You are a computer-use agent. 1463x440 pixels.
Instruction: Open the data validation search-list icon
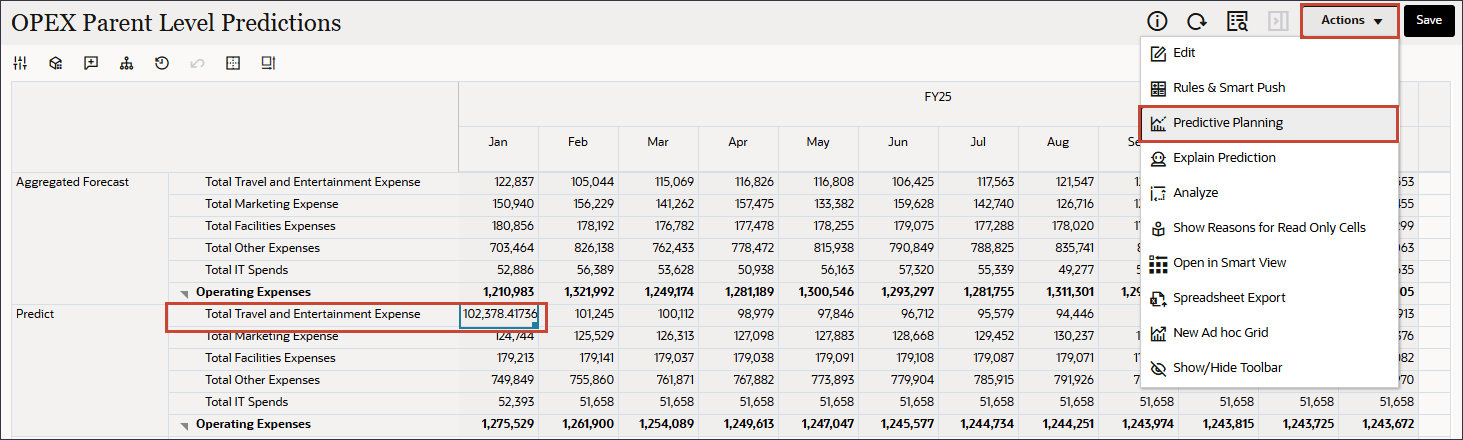click(1237, 21)
